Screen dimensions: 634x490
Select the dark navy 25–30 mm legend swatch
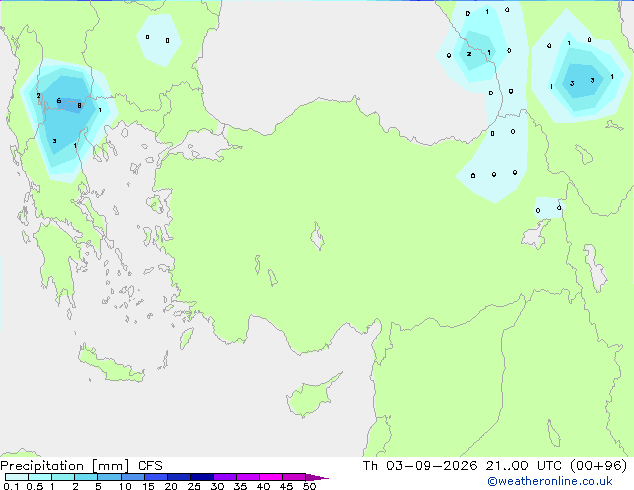pos(202,477)
